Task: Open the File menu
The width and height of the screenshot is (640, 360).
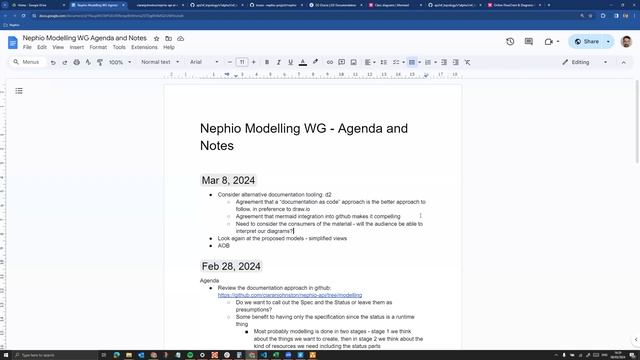Action: point(27,47)
